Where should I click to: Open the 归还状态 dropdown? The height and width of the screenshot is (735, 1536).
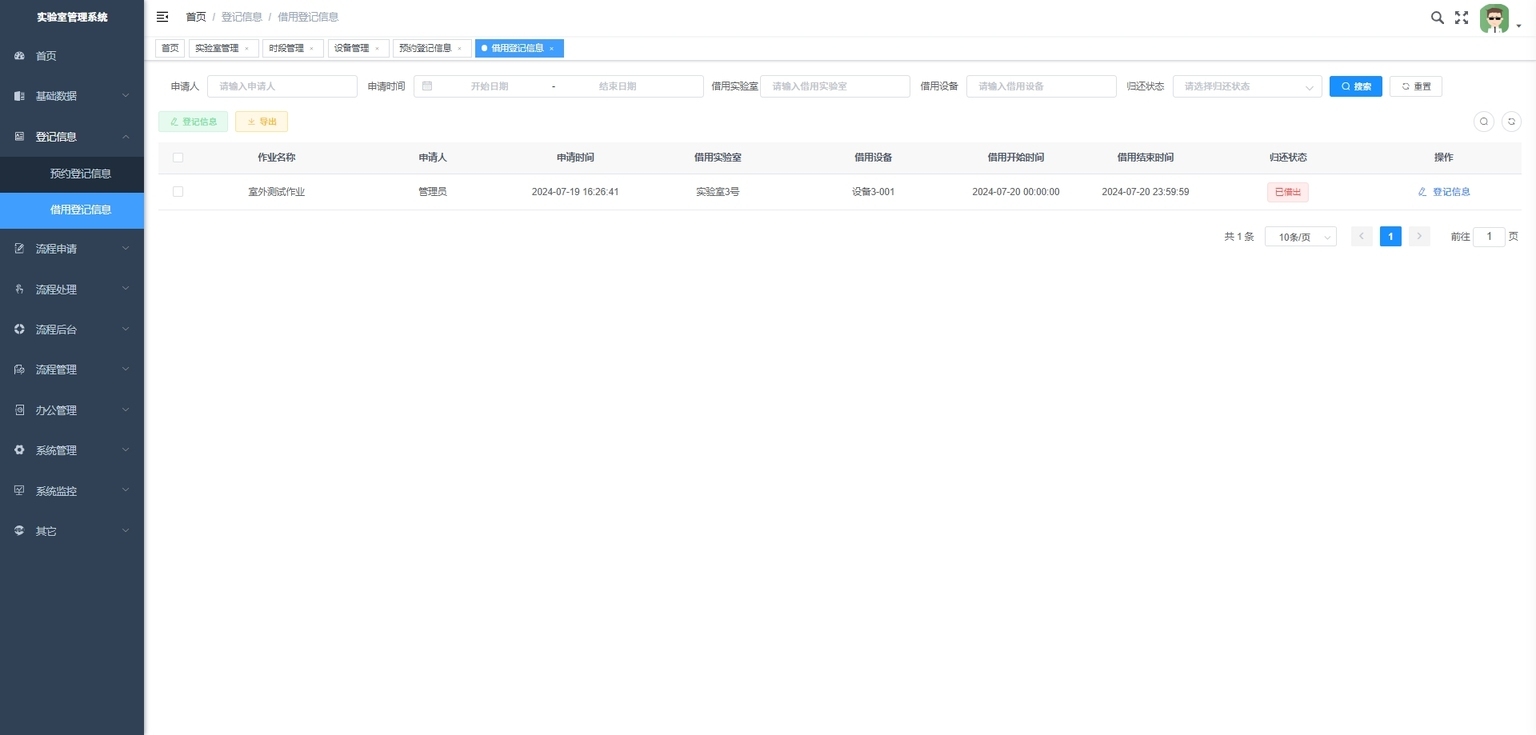[1247, 86]
